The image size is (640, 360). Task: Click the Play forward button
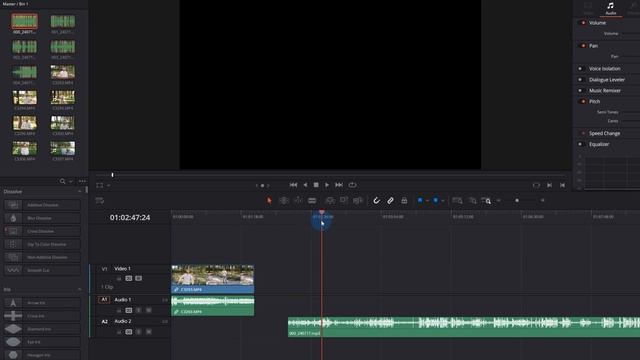[x=327, y=185]
